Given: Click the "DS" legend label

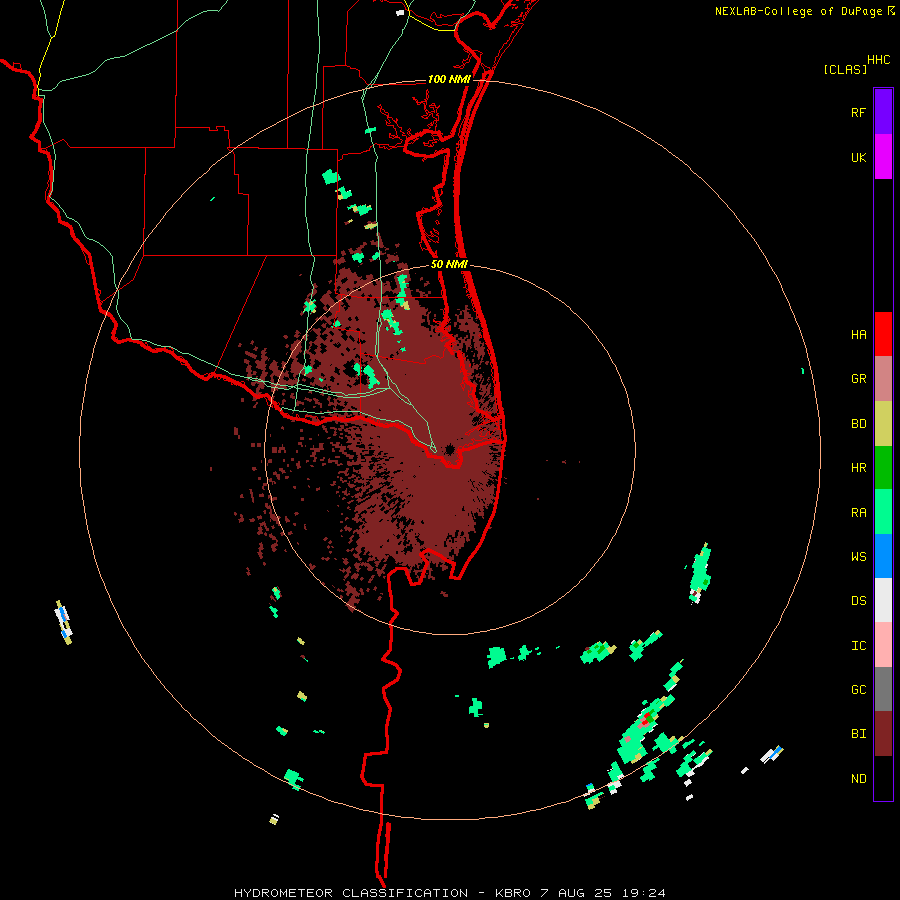Looking at the screenshot, I should click(x=858, y=601).
